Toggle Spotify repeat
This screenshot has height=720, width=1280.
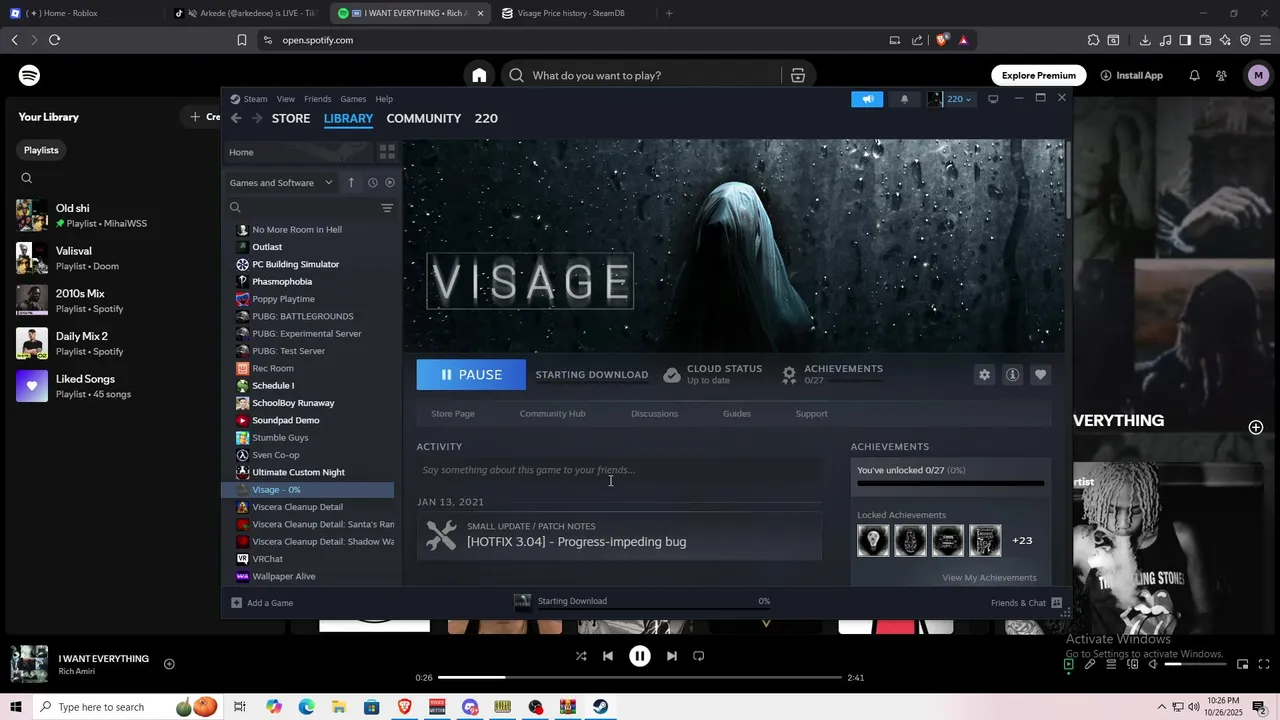pyautogui.click(x=699, y=656)
